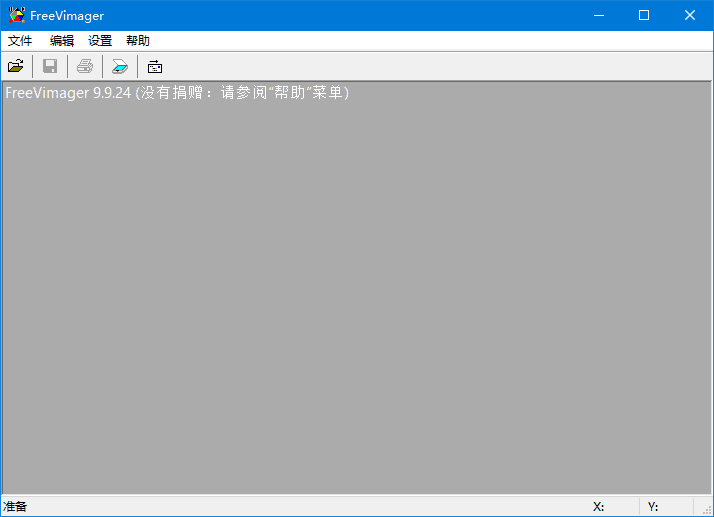Click the FreeVimager app icon in title bar
714x517 pixels.
coord(16,15)
